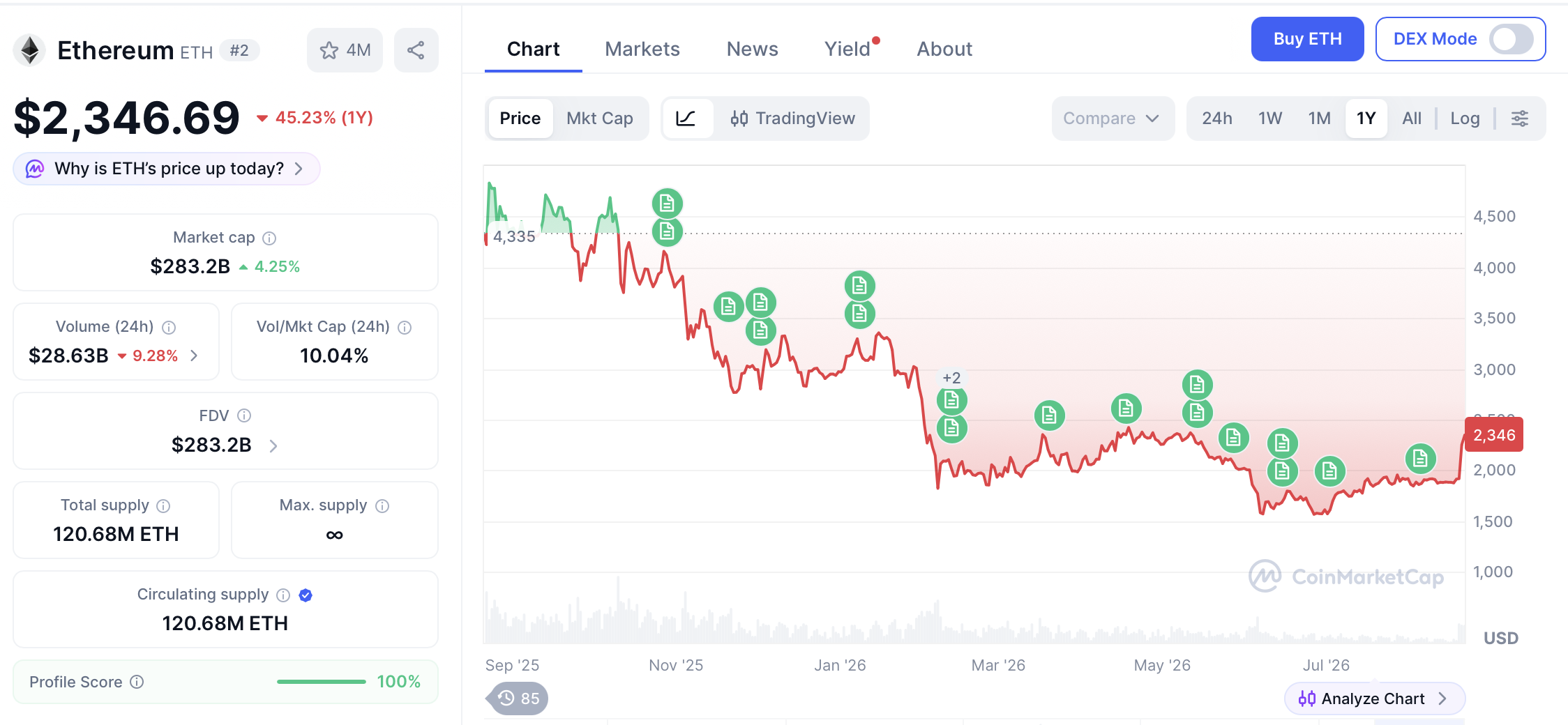Click the $283.2B market cap value

(190, 266)
